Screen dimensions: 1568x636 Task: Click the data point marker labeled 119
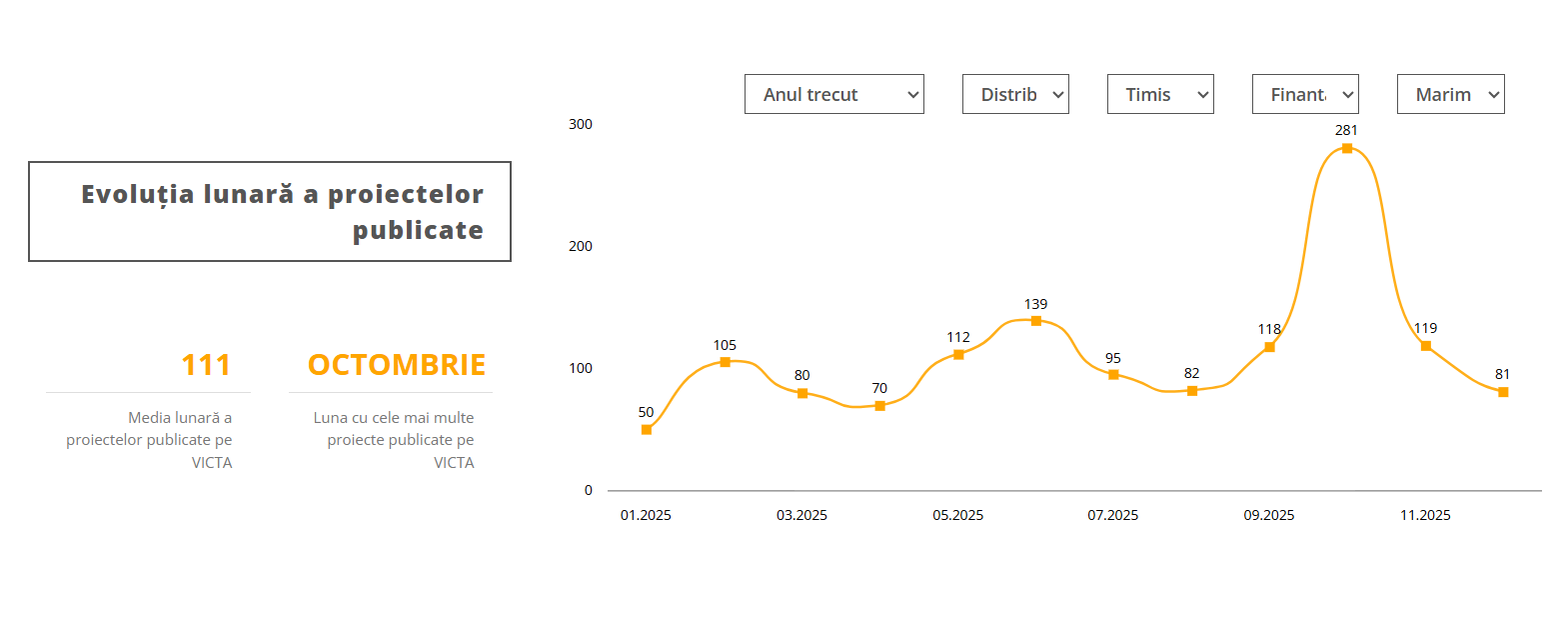click(x=1426, y=346)
